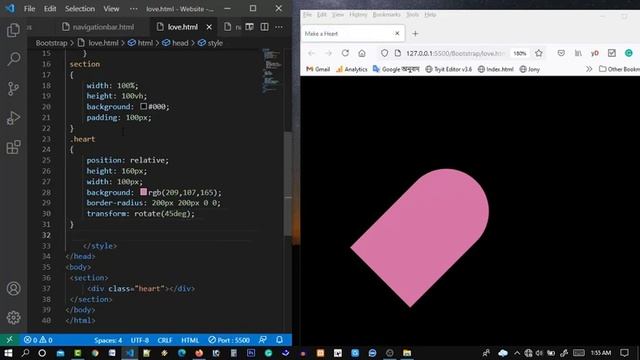Open the pink rgb color swatch
640x360 pixels.
143,192
